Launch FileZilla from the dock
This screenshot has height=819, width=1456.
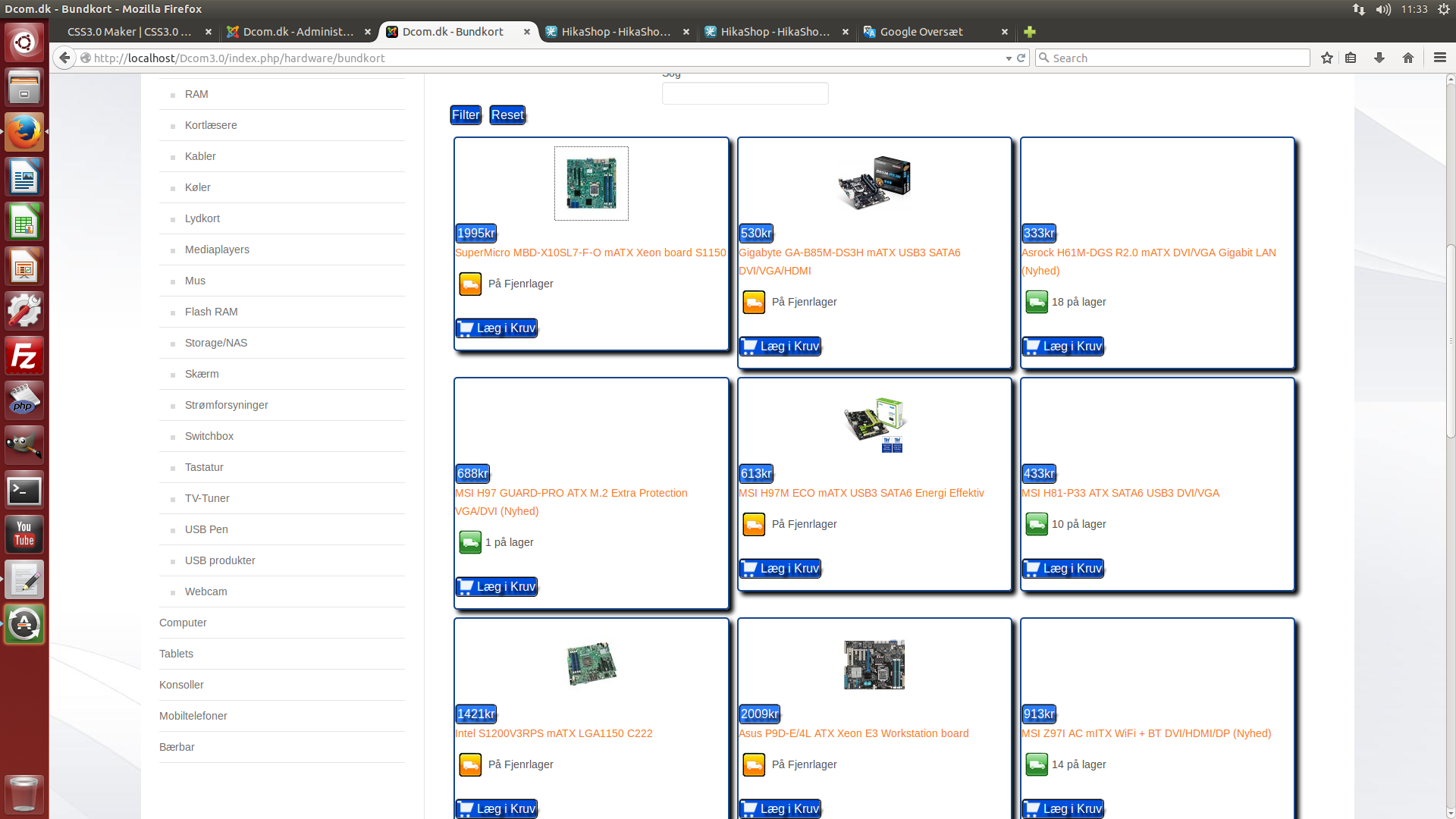click(x=24, y=356)
